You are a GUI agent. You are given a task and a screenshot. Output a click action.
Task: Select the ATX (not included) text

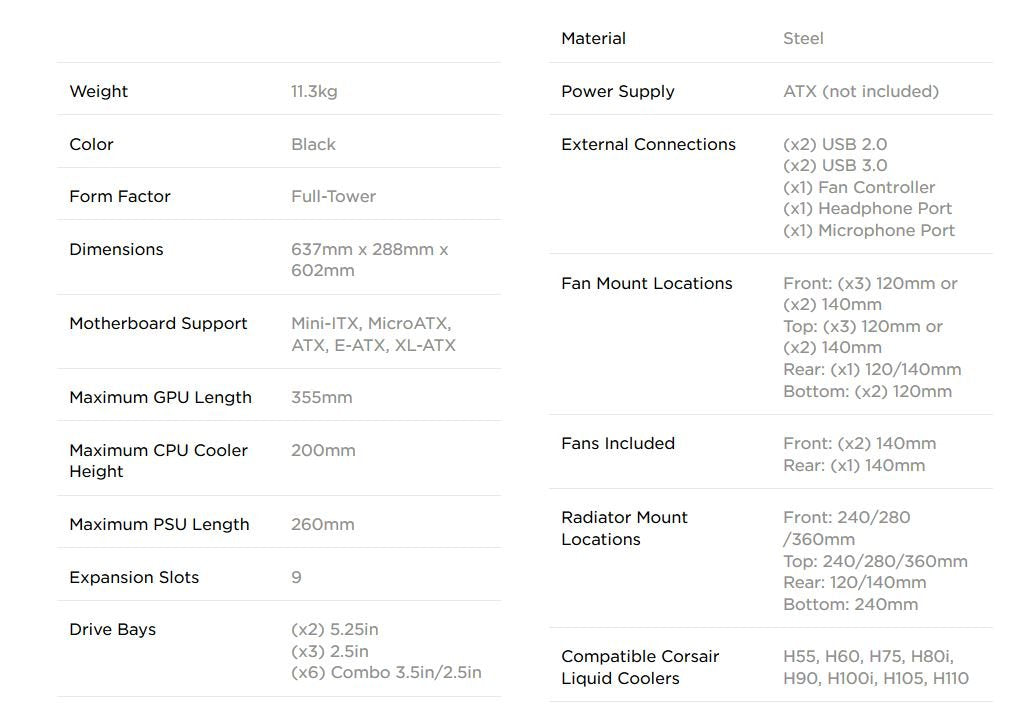tap(860, 91)
